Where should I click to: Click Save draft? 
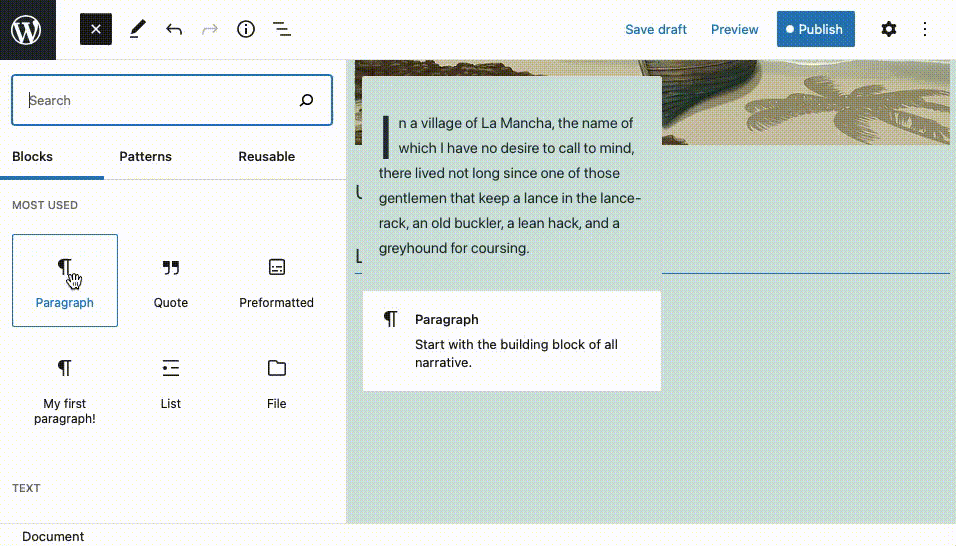coord(655,29)
